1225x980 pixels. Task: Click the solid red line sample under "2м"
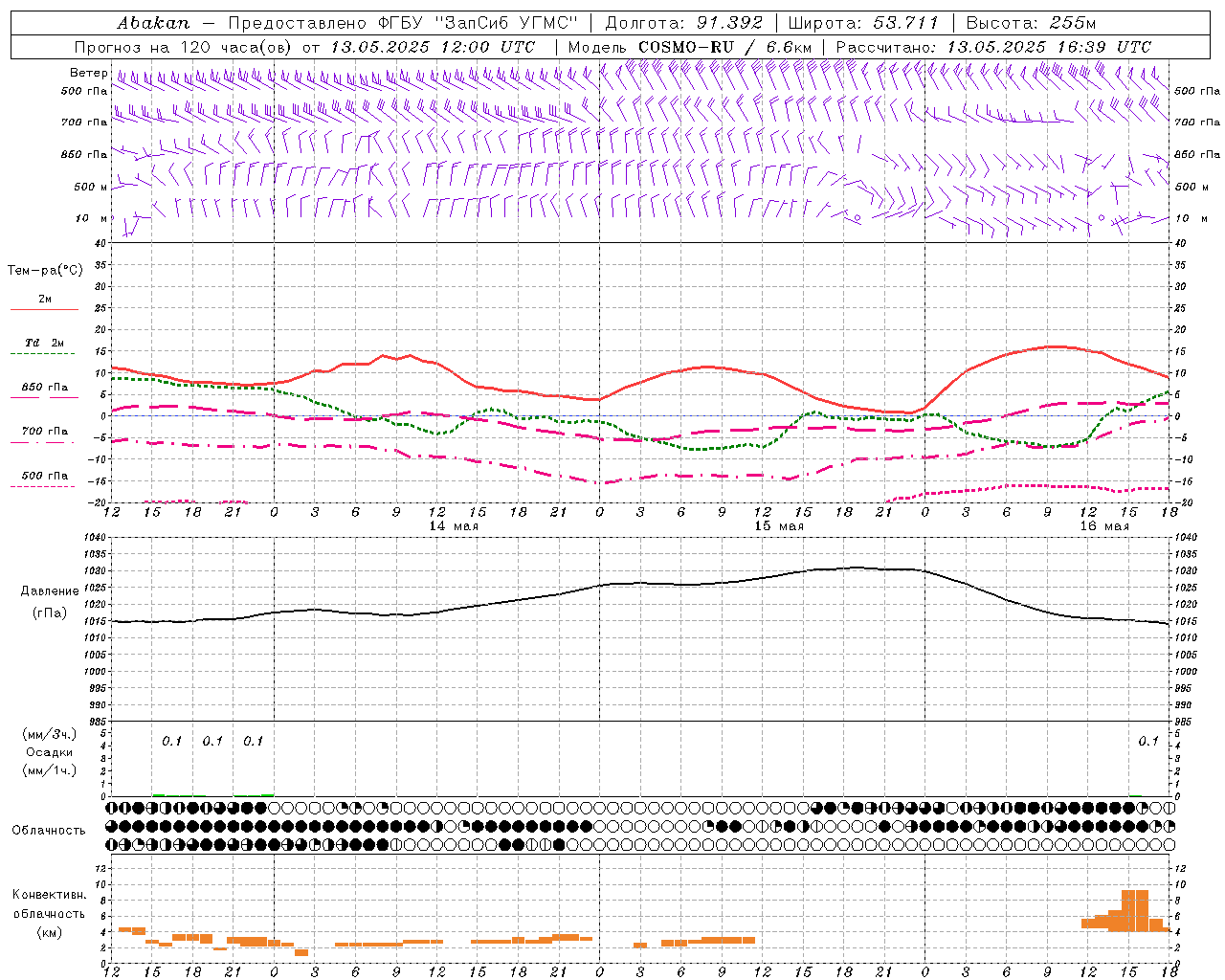click(44, 310)
